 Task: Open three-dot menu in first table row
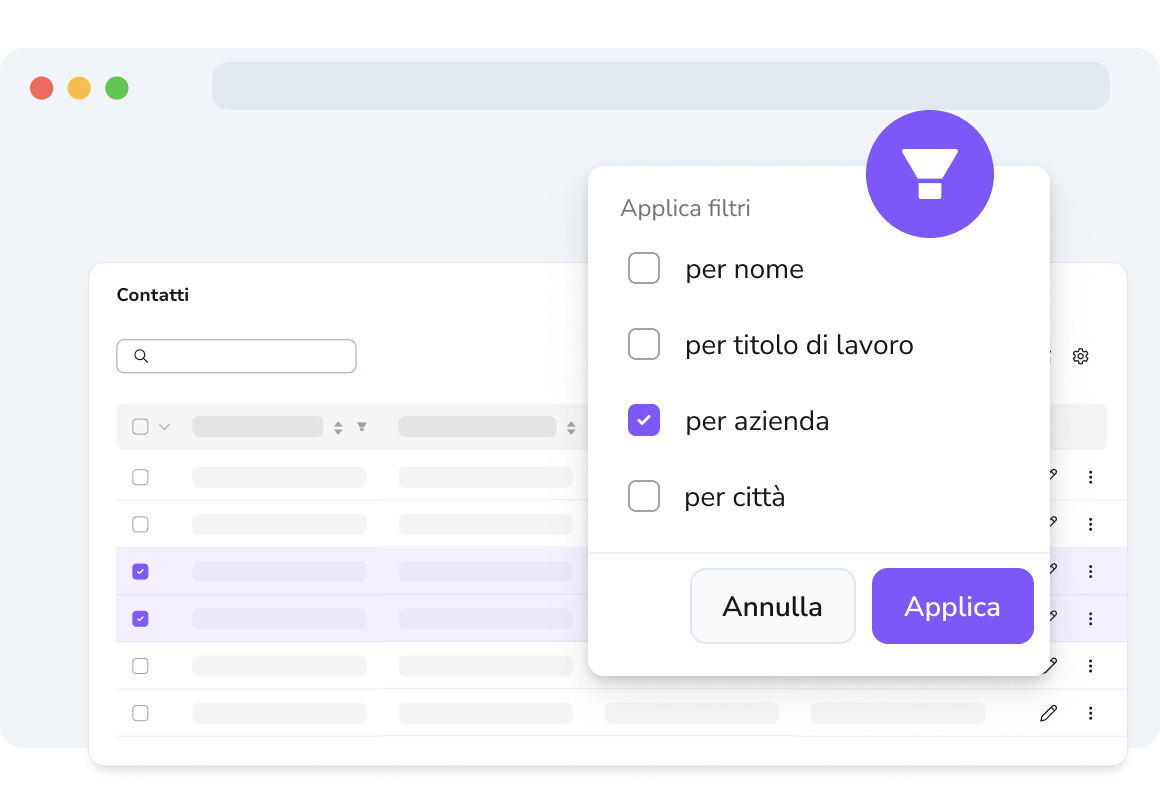click(1090, 477)
